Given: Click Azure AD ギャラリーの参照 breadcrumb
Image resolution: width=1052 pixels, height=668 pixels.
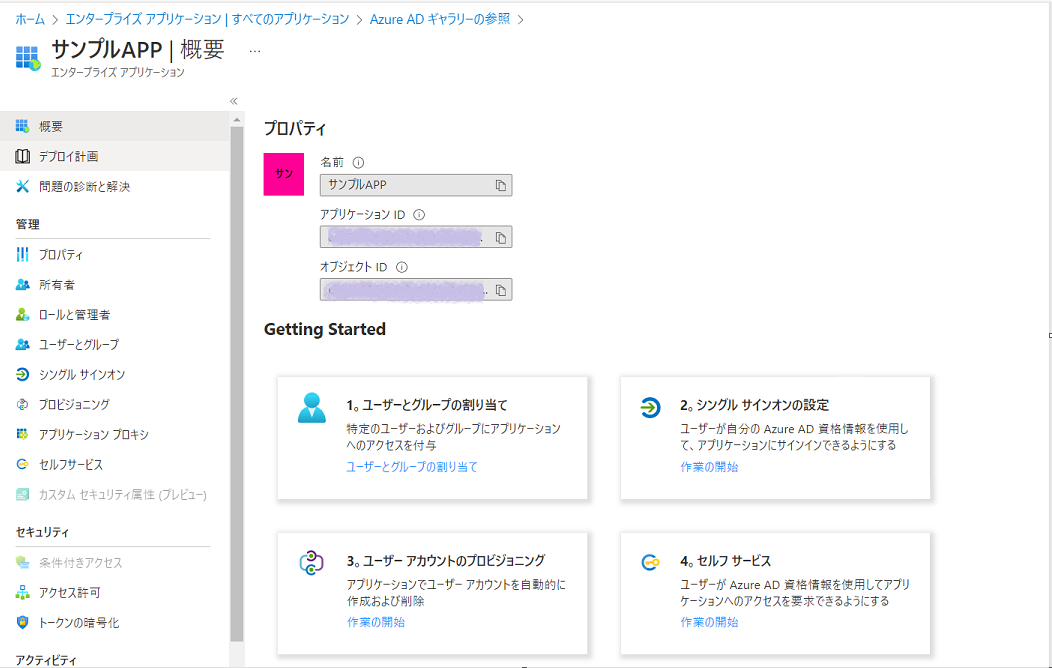Looking at the screenshot, I should click(440, 19).
